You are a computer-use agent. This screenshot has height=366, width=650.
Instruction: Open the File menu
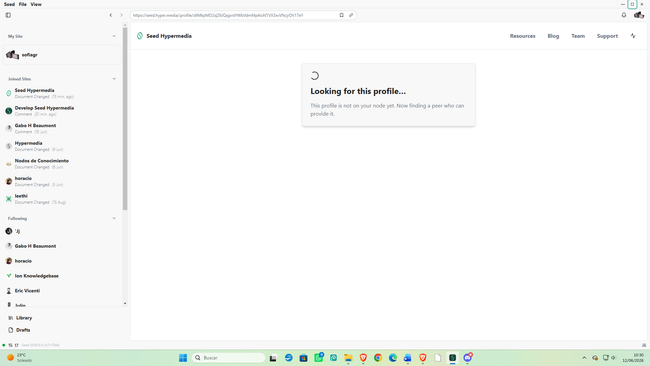coord(23,4)
